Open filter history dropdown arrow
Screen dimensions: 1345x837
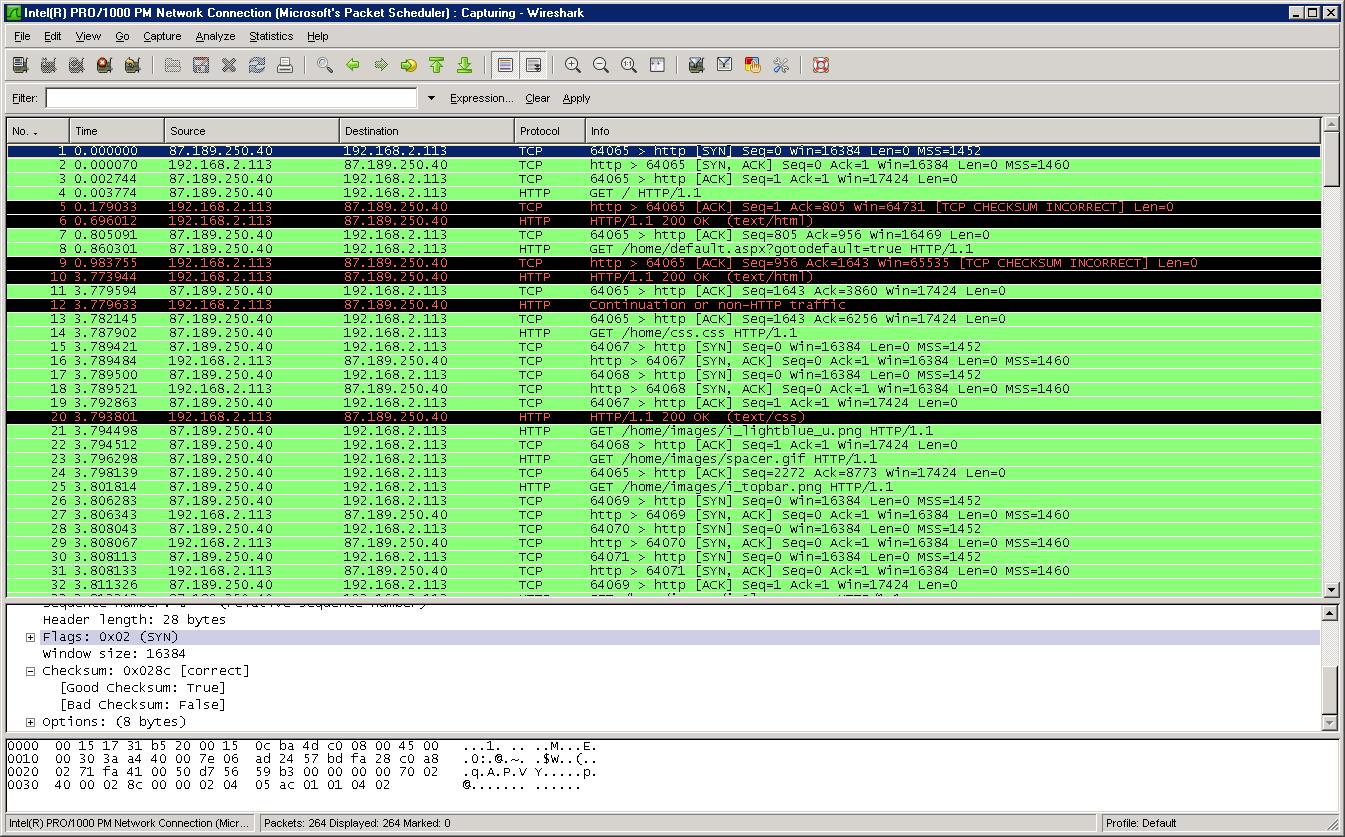pyautogui.click(x=431, y=98)
